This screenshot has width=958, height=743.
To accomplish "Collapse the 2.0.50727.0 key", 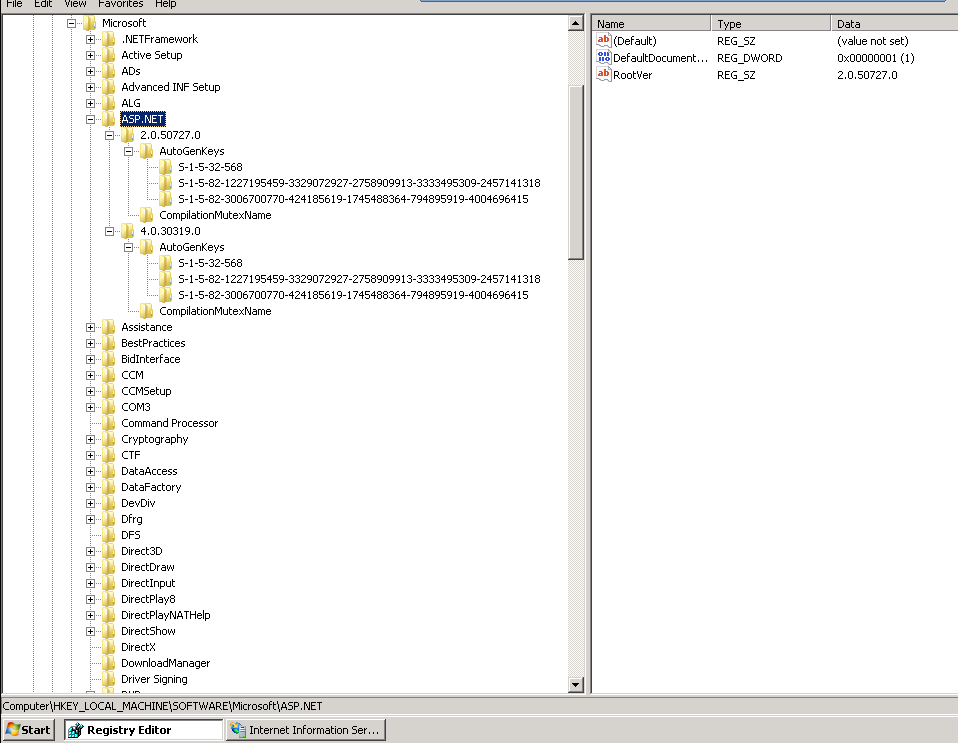I will tap(109, 135).
